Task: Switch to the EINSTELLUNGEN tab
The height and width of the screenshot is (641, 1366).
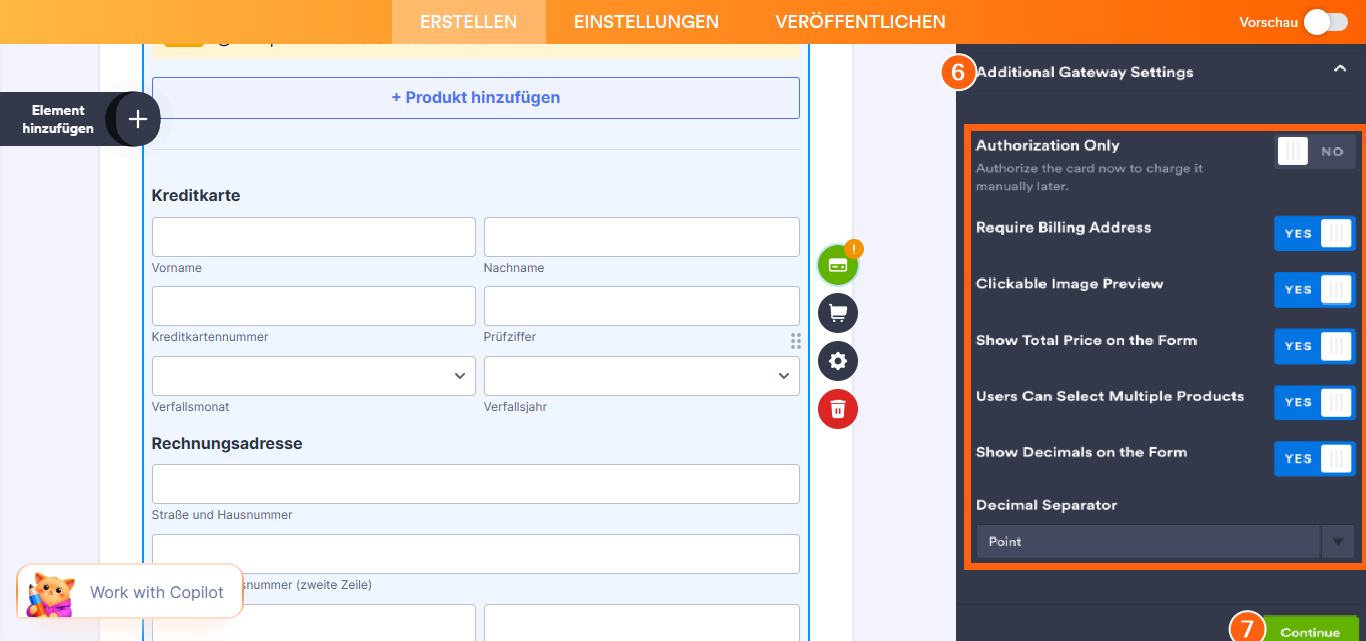Action: pyautogui.click(x=646, y=22)
